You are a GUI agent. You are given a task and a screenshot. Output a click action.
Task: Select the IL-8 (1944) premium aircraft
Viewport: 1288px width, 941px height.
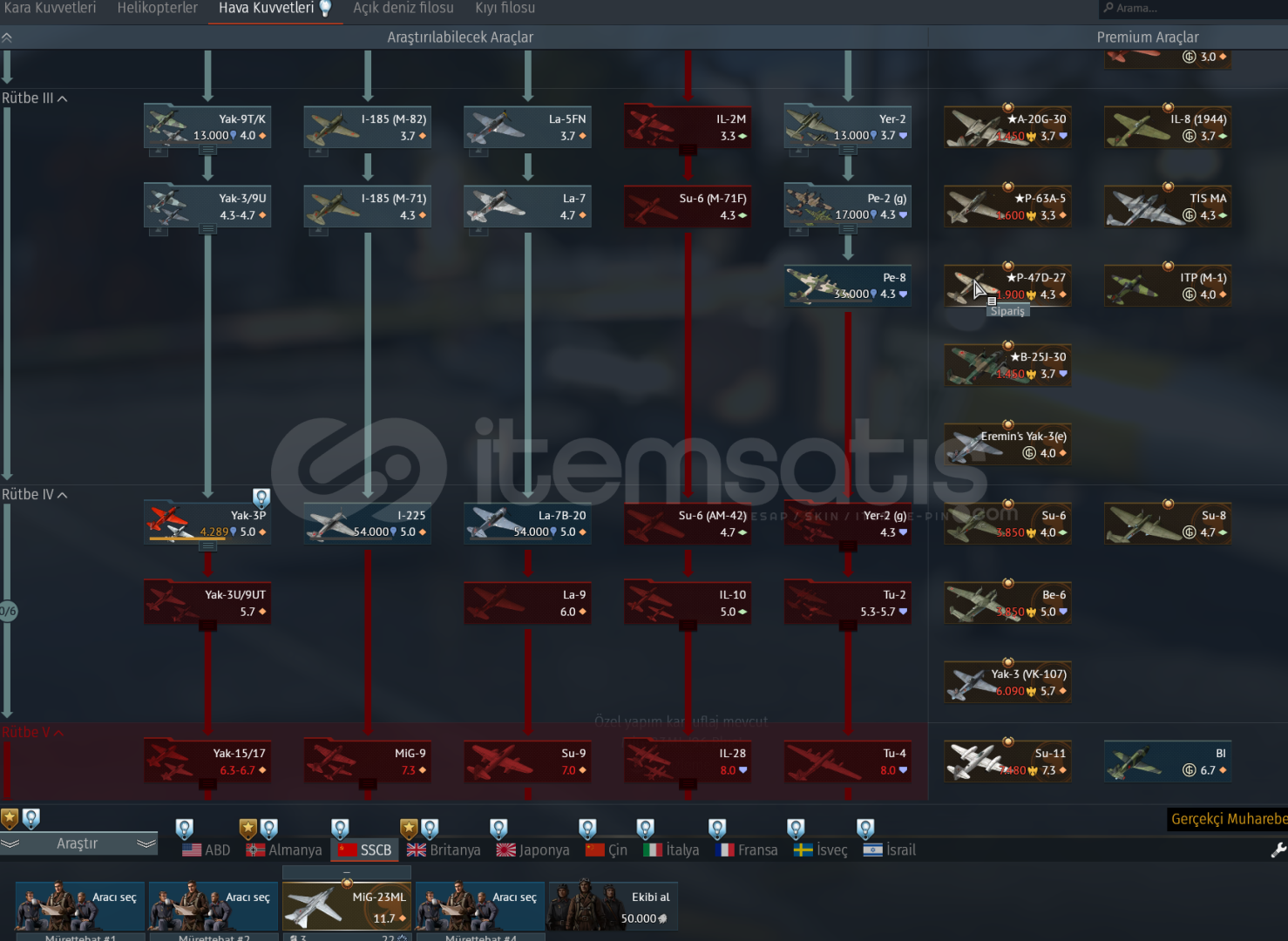[1168, 126]
